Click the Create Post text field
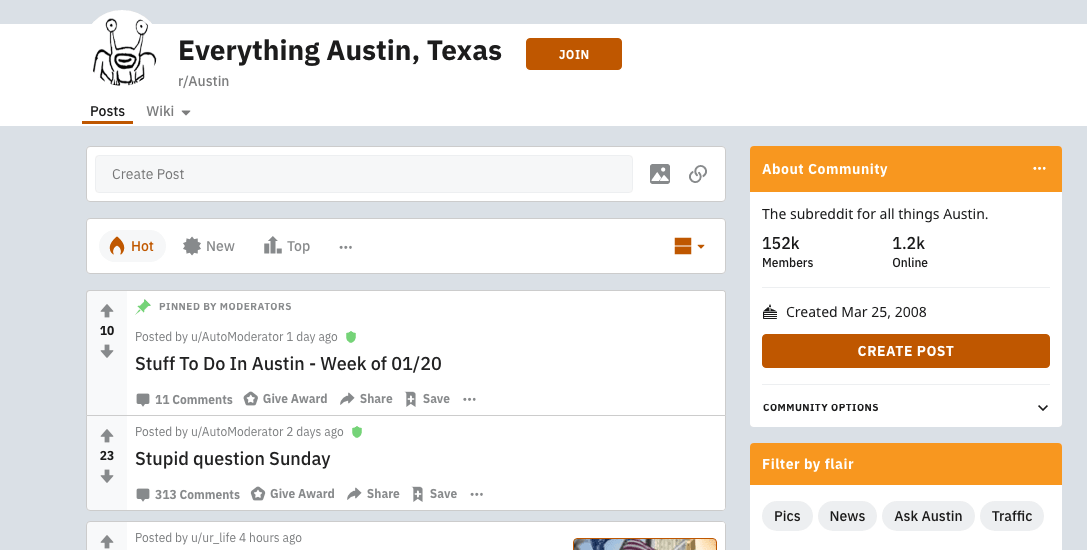This screenshot has width=1087, height=550. 364,174
